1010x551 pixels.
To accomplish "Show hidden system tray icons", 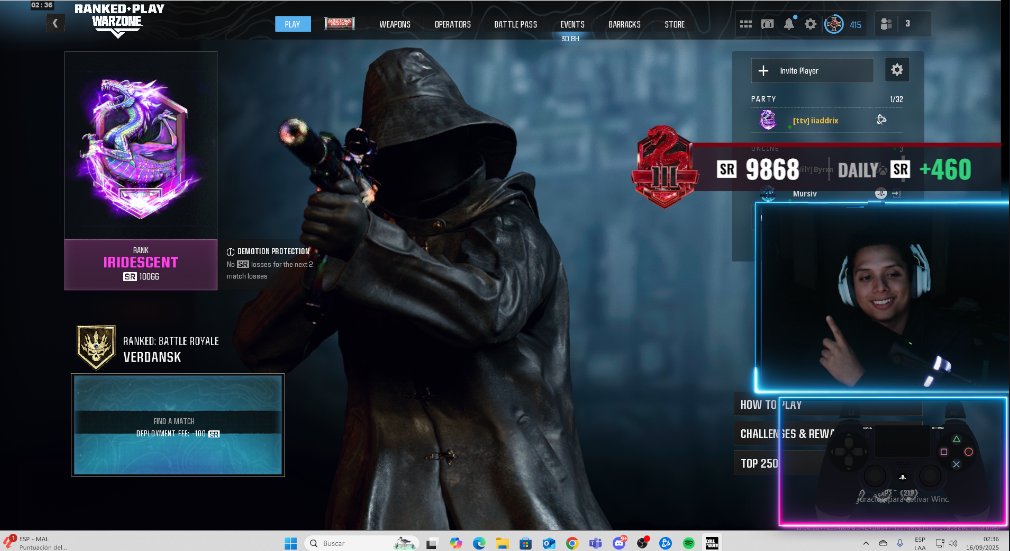I will click(866, 543).
